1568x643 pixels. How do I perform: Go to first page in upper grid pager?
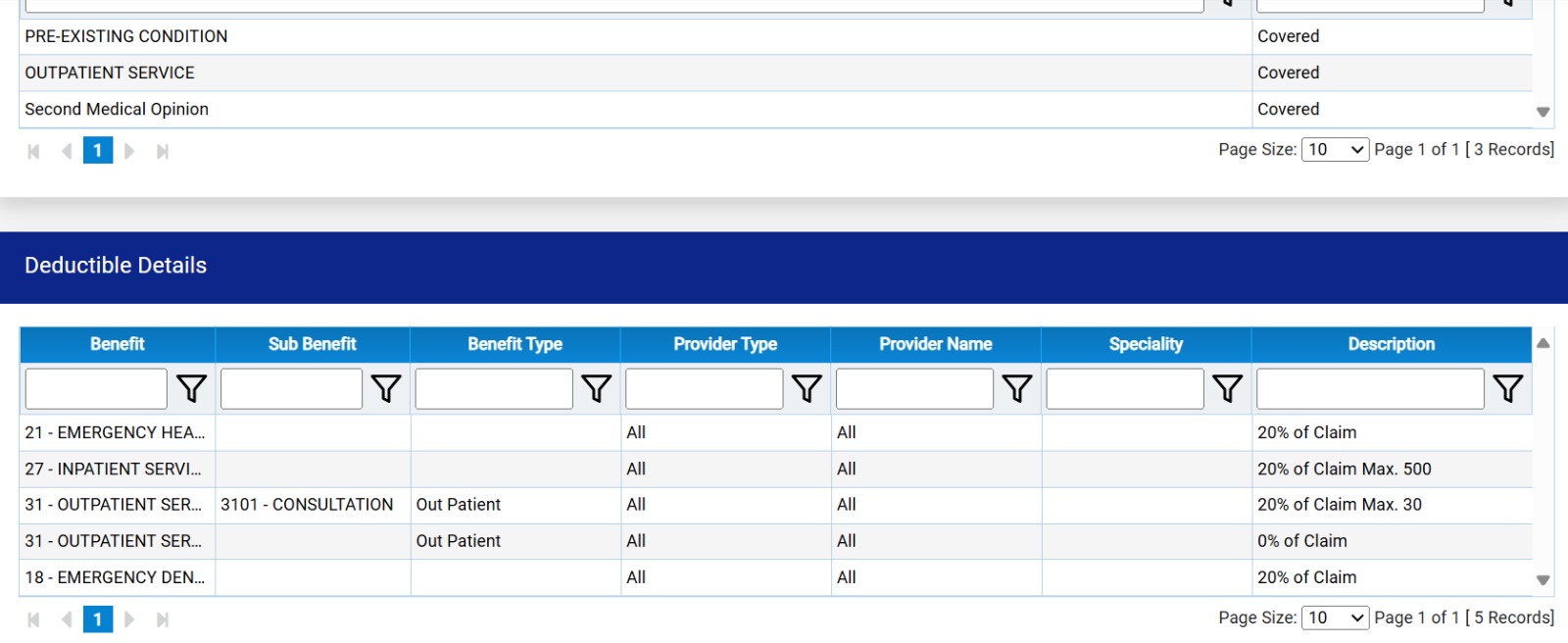pyautogui.click(x=33, y=151)
